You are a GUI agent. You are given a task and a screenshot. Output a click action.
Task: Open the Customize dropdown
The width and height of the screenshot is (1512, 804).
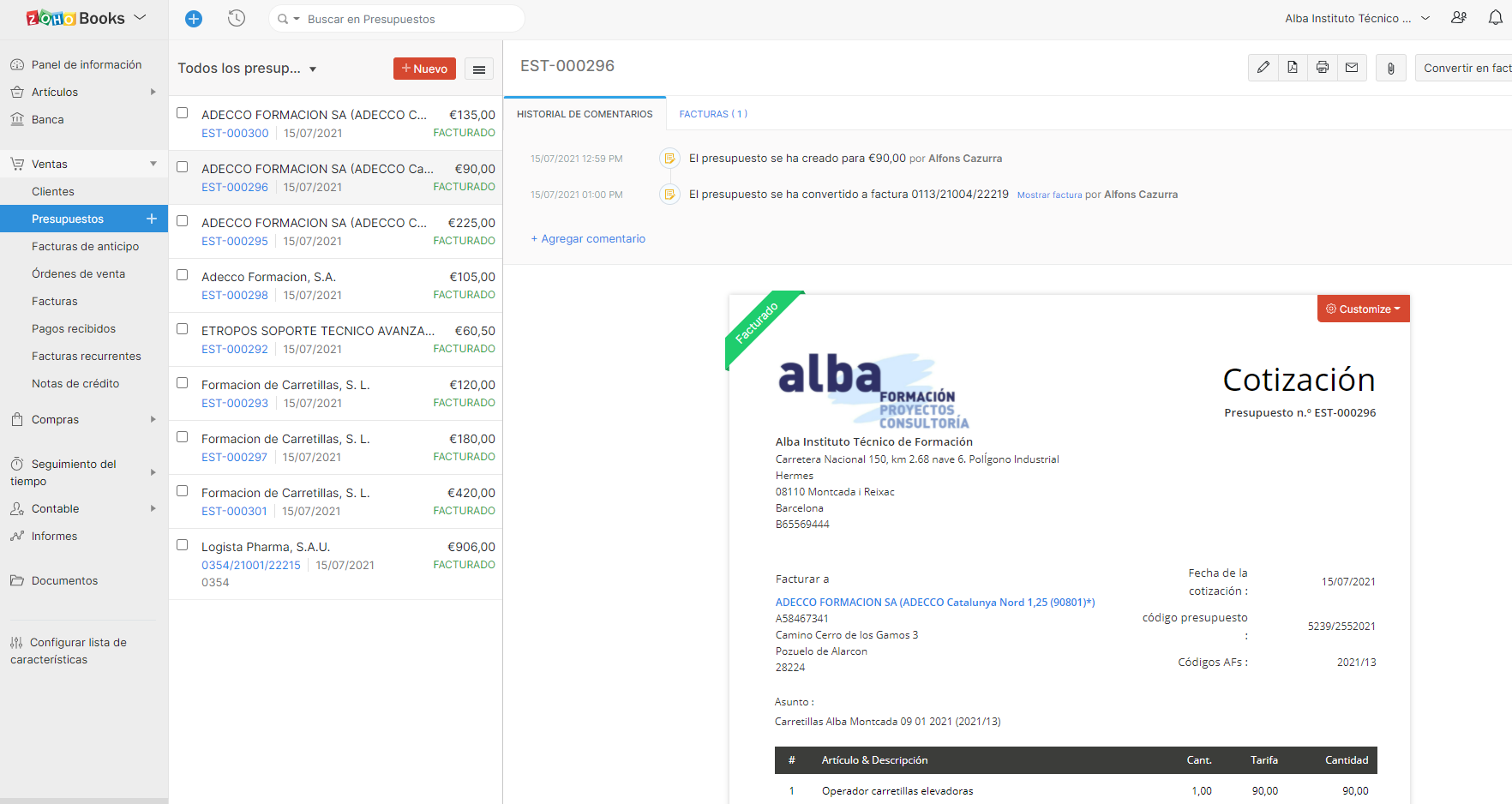coord(1363,309)
